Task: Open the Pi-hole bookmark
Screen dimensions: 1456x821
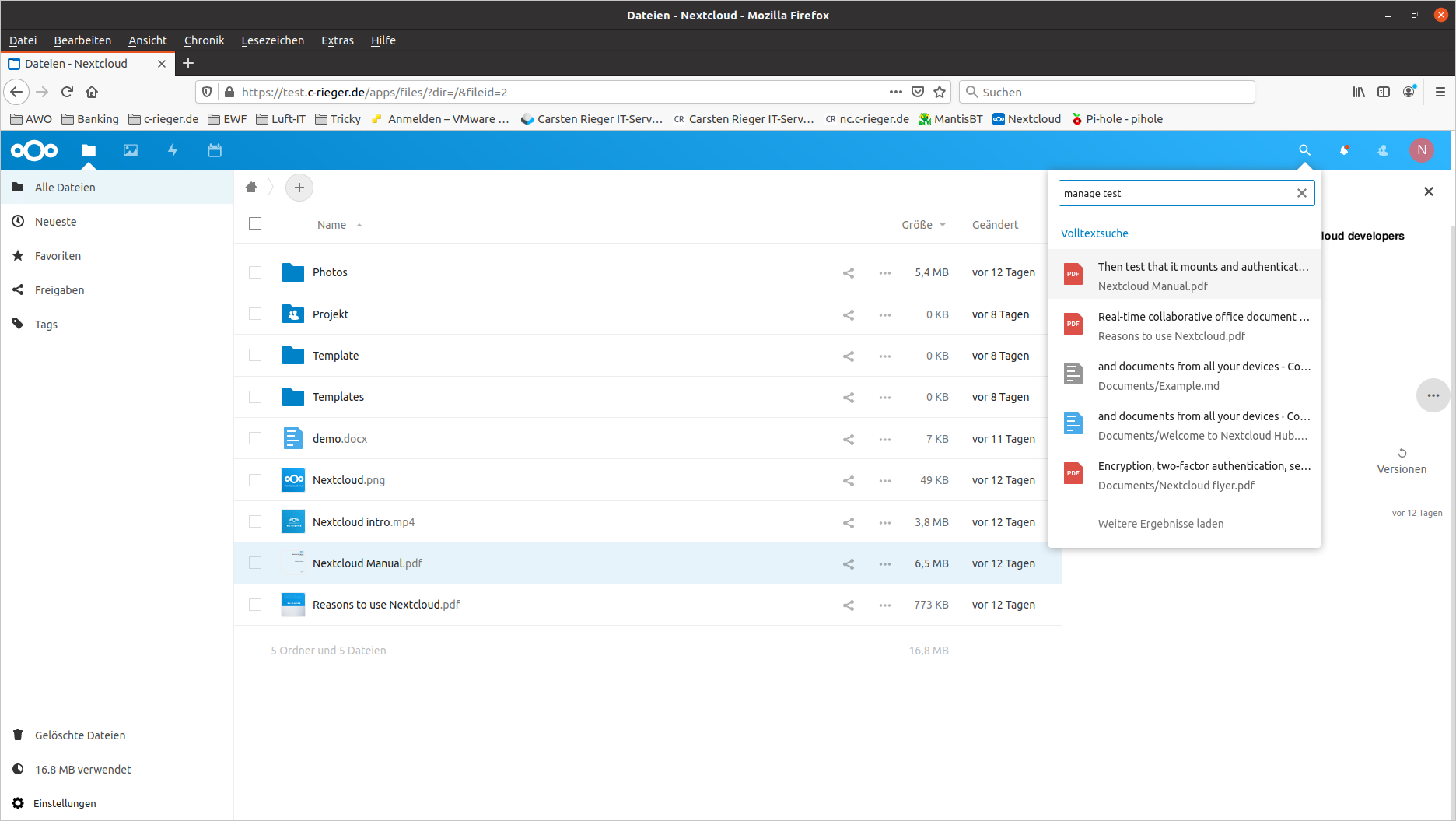Action: (x=1117, y=119)
